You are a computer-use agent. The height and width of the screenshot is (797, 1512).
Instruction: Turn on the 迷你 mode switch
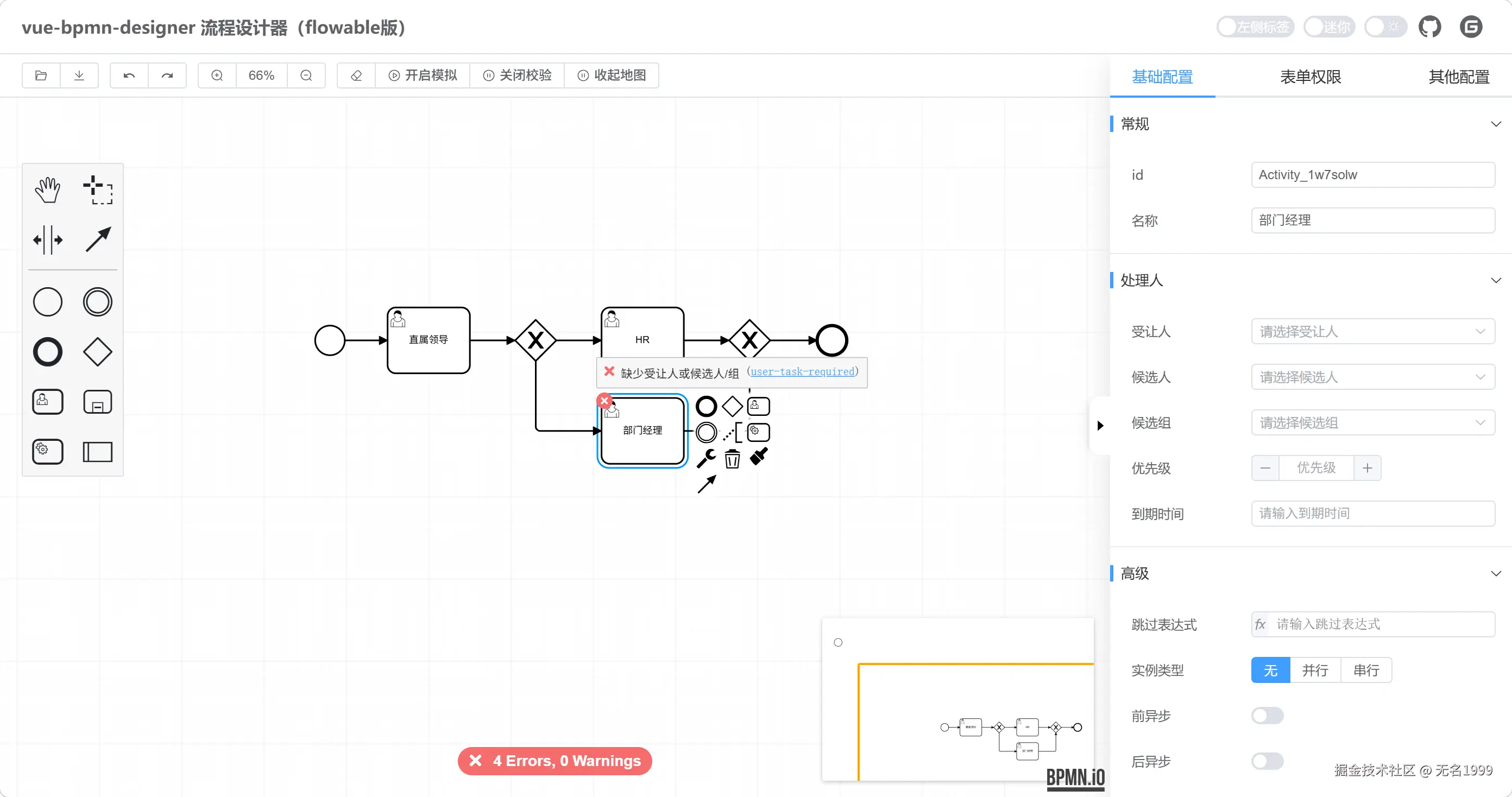click(1329, 27)
